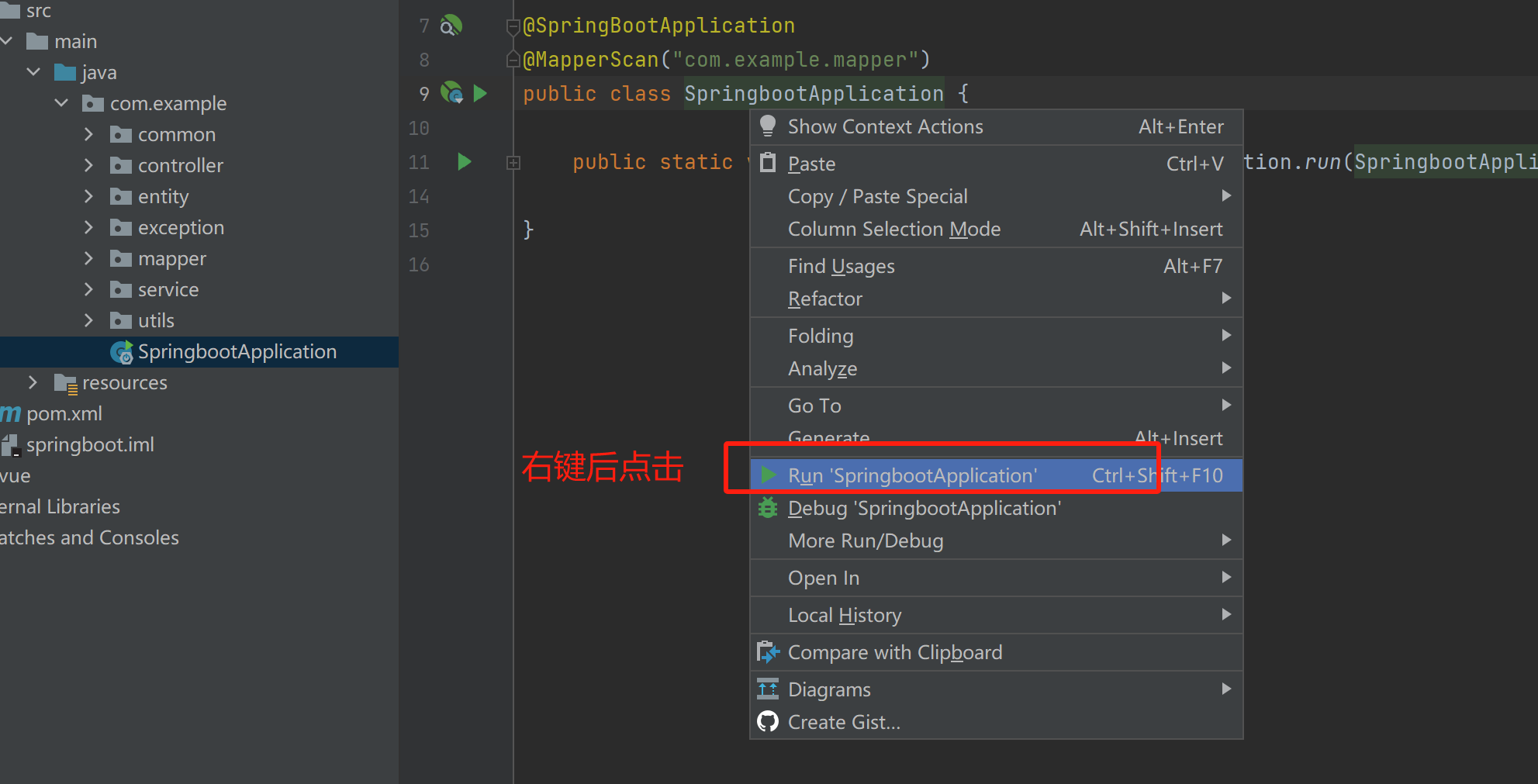Enable Column Selection Mode
The width and height of the screenshot is (1538, 784).
(997, 229)
